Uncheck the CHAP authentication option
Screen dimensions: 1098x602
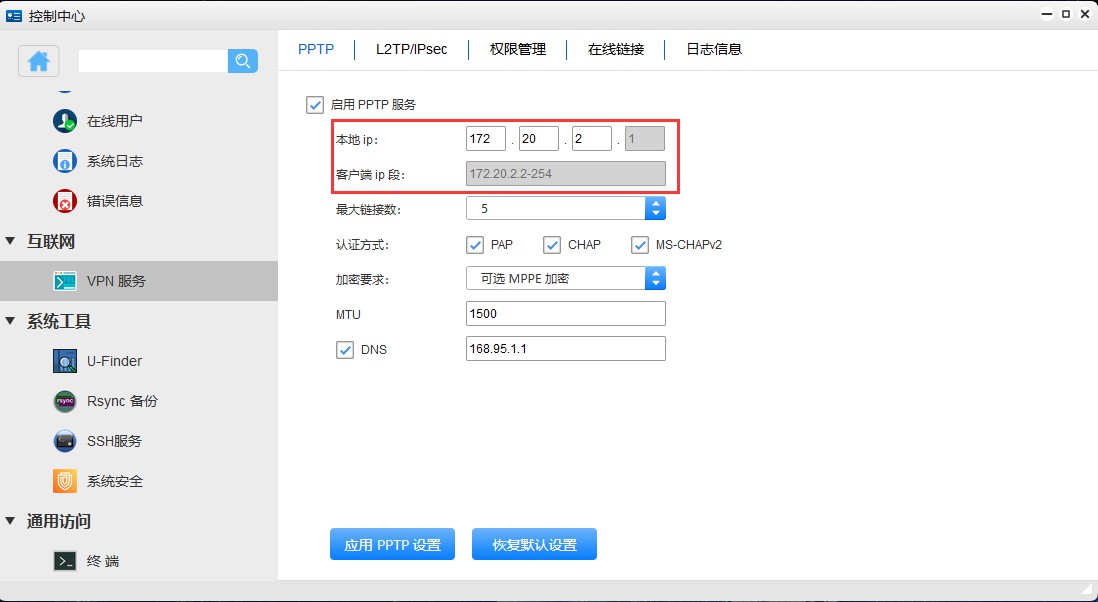click(x=552, y=244)
